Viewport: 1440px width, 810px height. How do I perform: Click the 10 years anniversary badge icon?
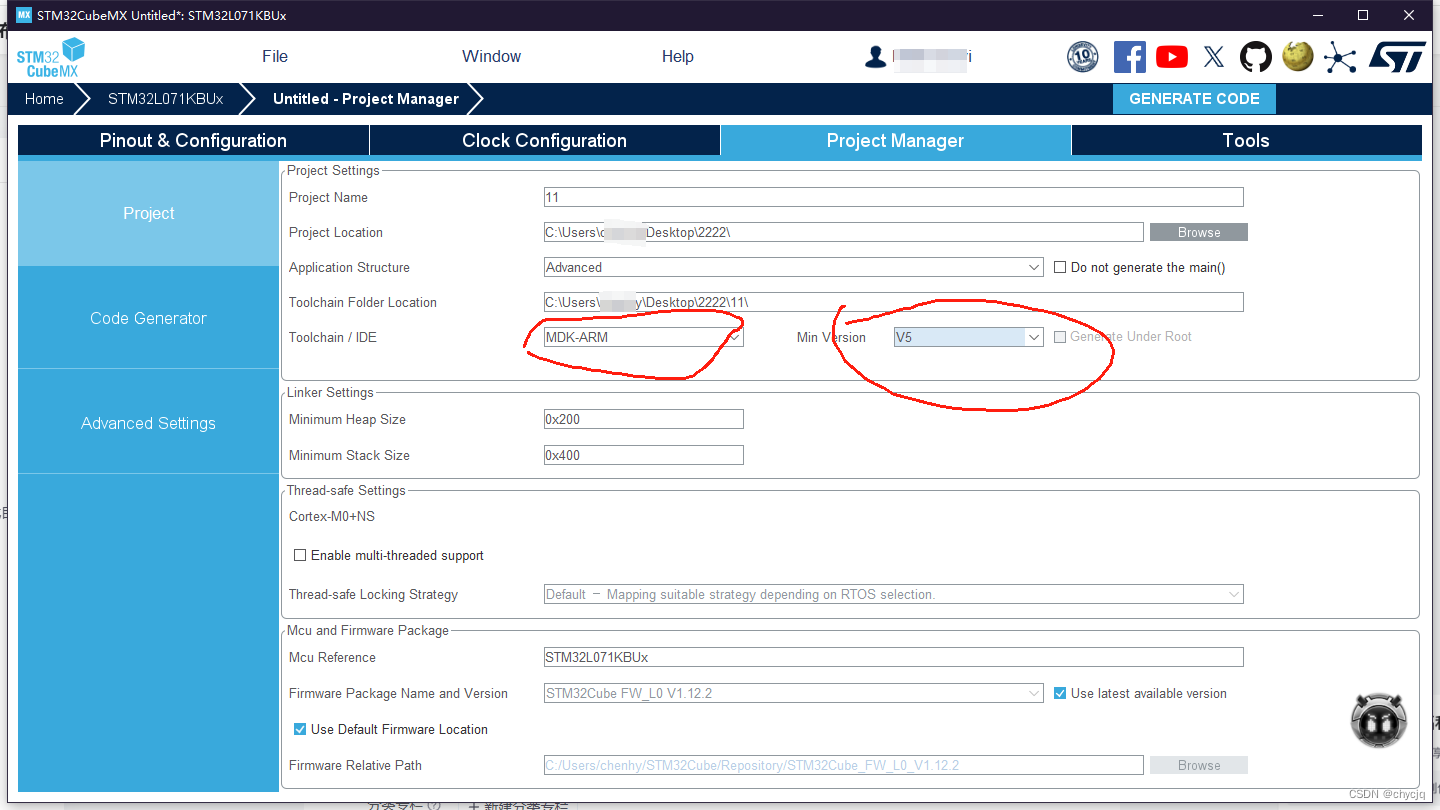tap(1083, 57)
